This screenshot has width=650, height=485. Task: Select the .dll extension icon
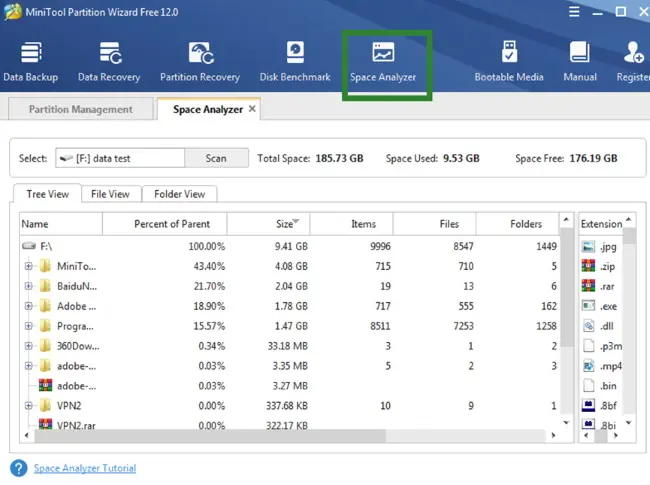tap(588, 326)
